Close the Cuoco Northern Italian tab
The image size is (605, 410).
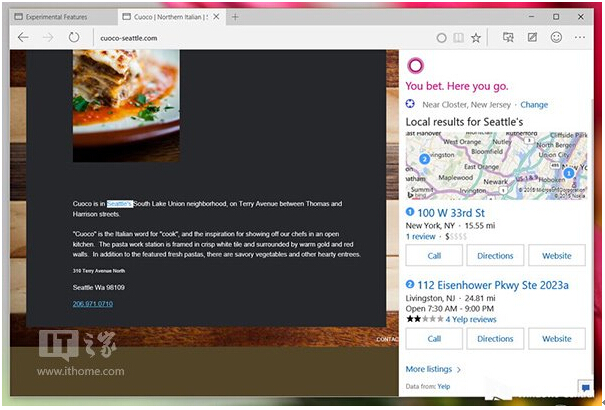point(216,17)
